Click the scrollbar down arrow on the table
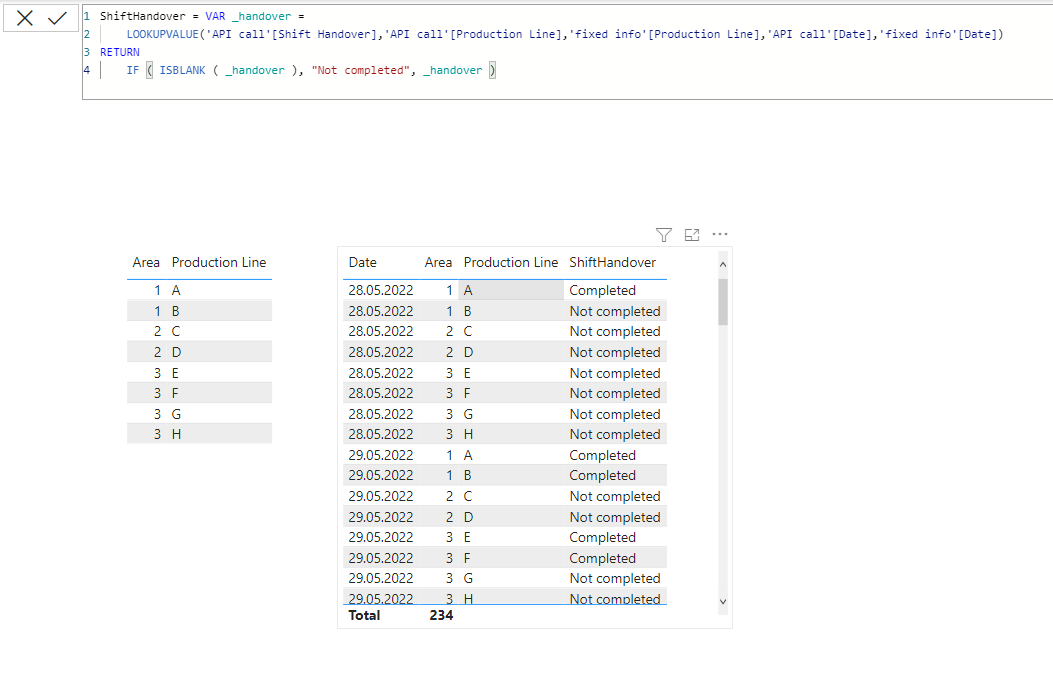Viewport: 1053px width, 675px height. [721, 601]
